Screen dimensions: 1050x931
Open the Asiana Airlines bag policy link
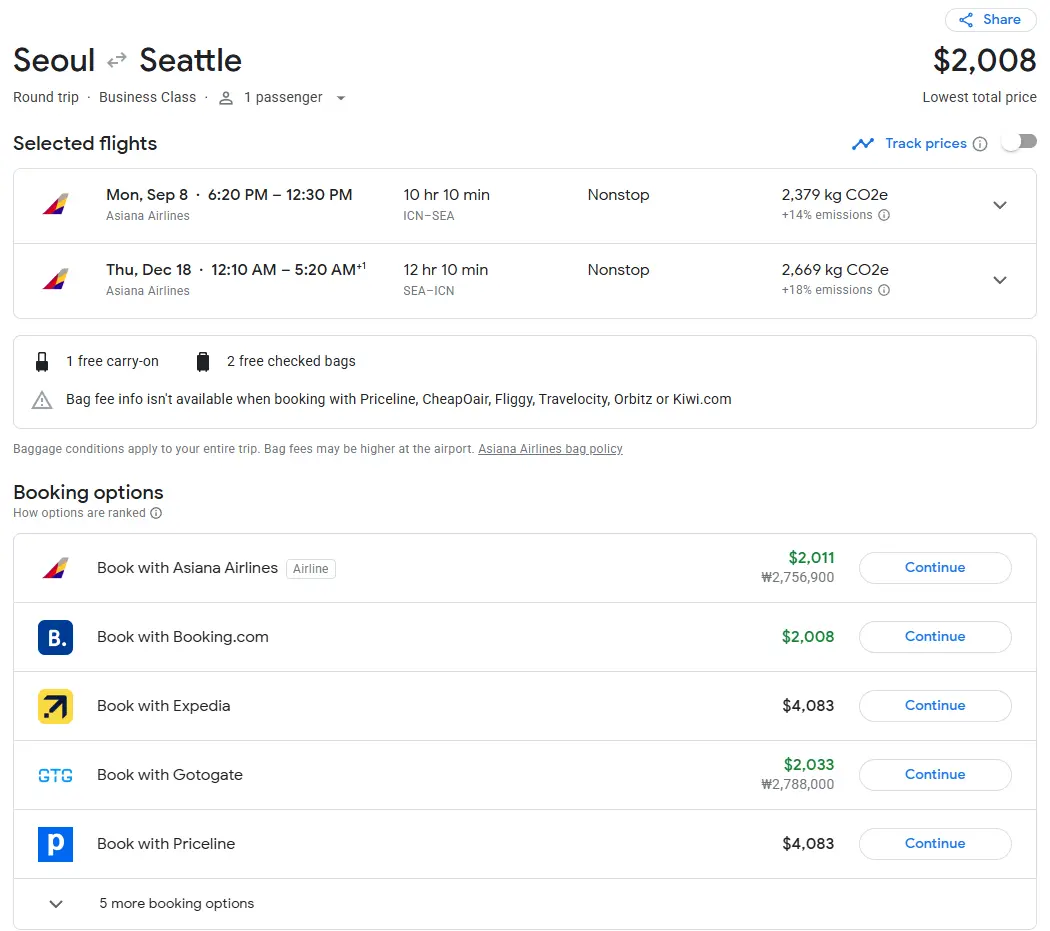[x=550, y=449]
